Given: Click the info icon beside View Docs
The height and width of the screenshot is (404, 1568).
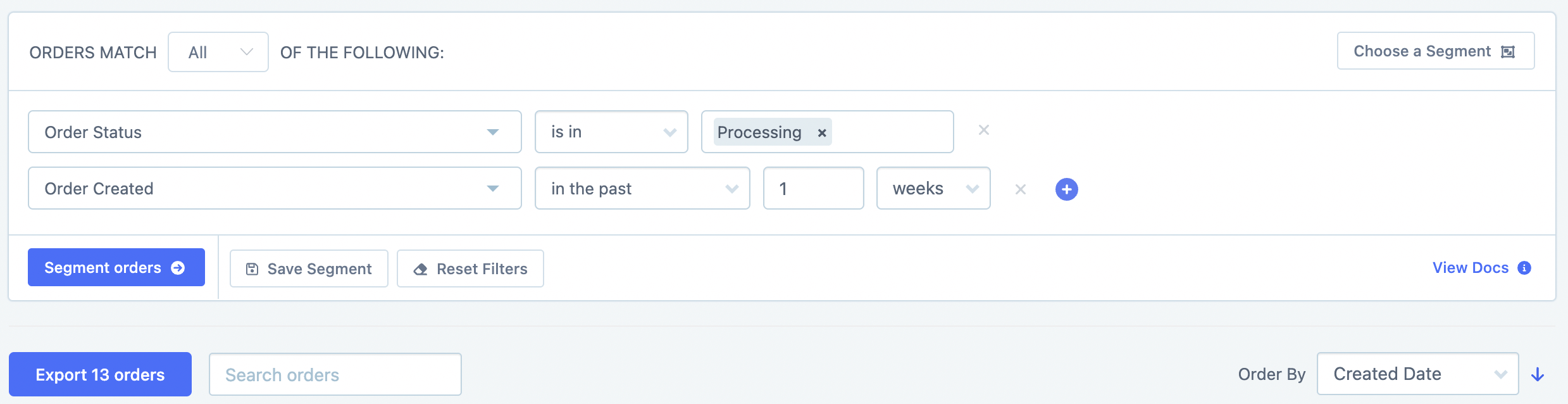Looking at the screenshot, I should tap(1526, 268).
